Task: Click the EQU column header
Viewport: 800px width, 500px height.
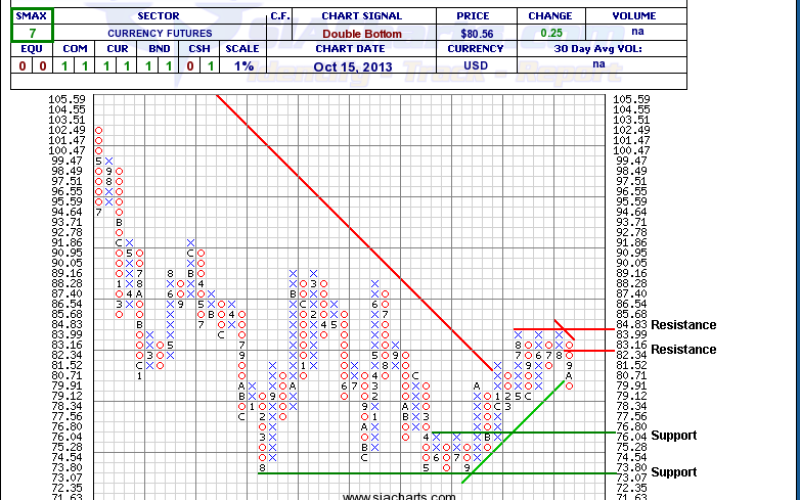Action: 30,48
